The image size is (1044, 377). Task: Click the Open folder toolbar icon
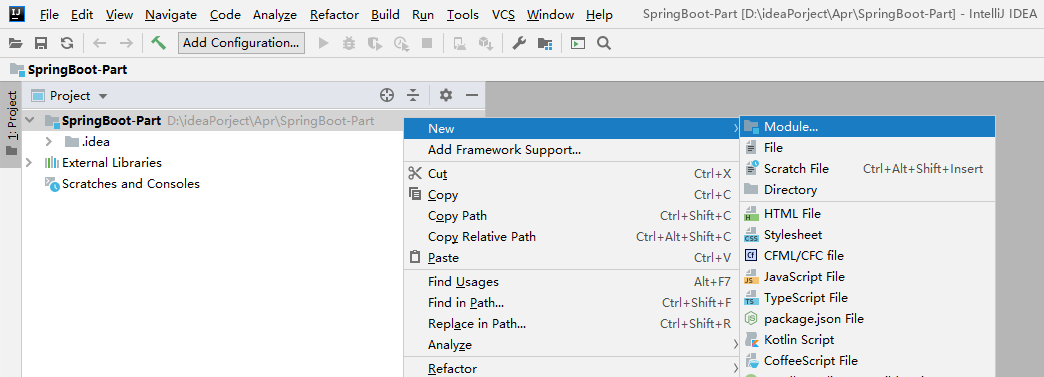pyautogui.click(x=15, y=43)
